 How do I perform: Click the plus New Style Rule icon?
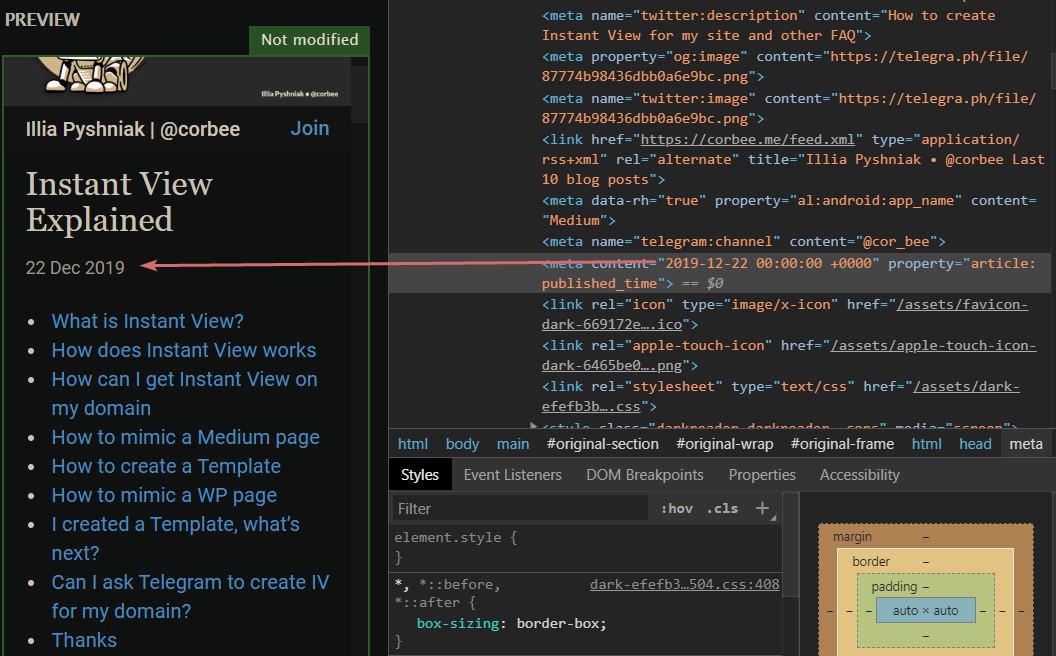pyautogui.click(x=762, y=508)
